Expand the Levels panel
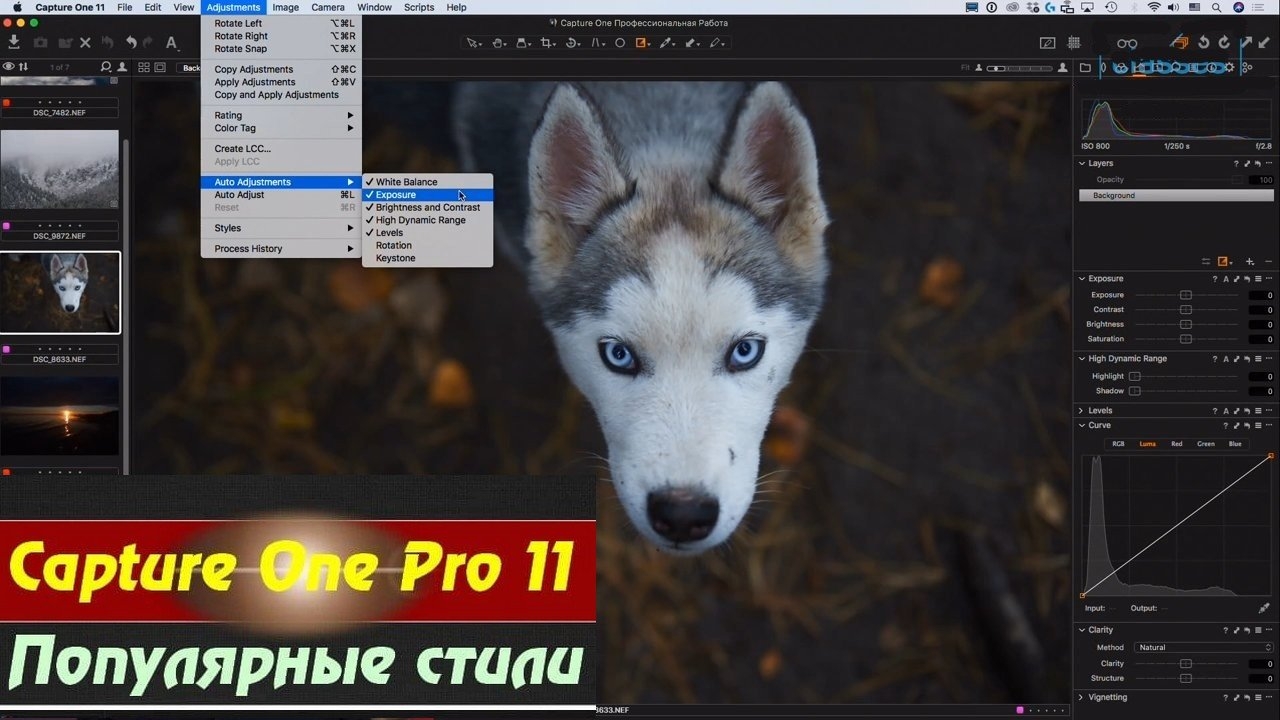 (x=1082, y=410)
